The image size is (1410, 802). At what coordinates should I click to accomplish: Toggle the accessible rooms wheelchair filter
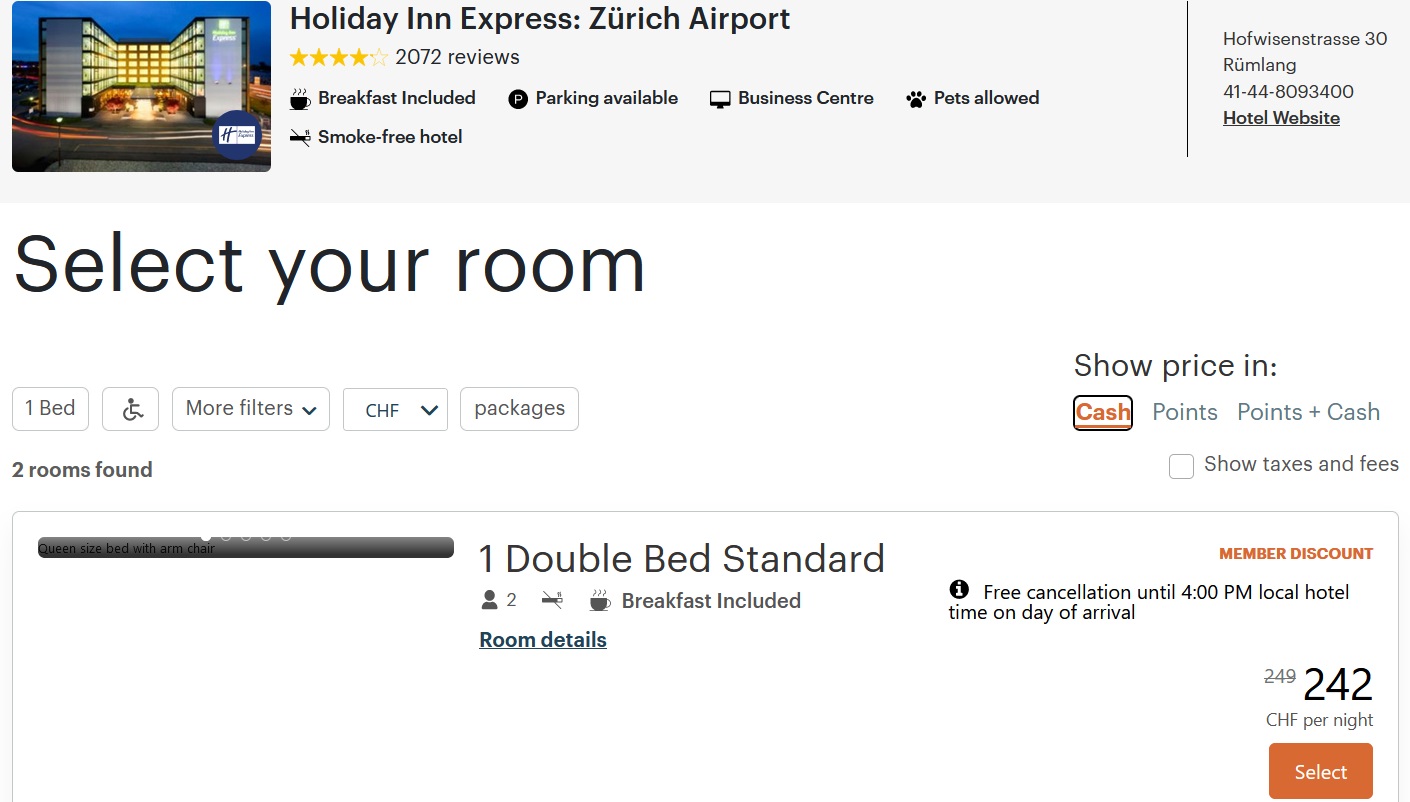click(x=131, y=409)
